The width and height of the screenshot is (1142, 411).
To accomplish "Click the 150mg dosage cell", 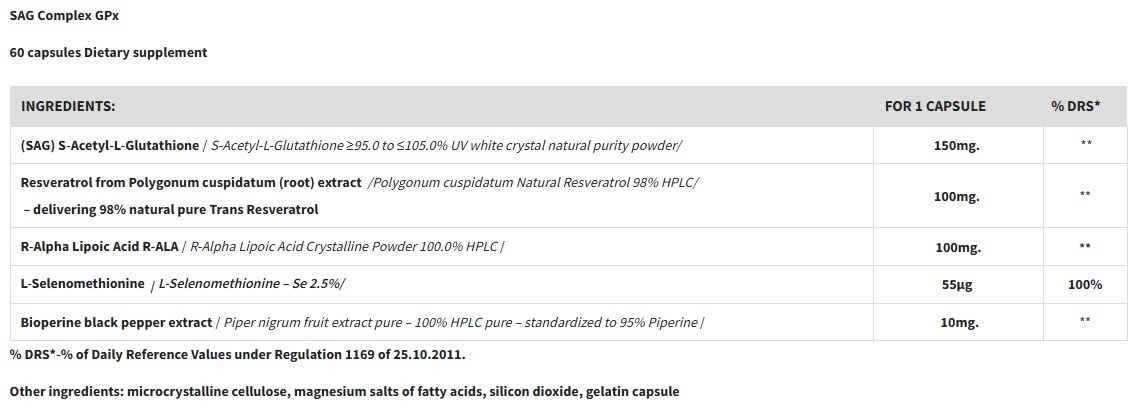I will coord(955,145).
